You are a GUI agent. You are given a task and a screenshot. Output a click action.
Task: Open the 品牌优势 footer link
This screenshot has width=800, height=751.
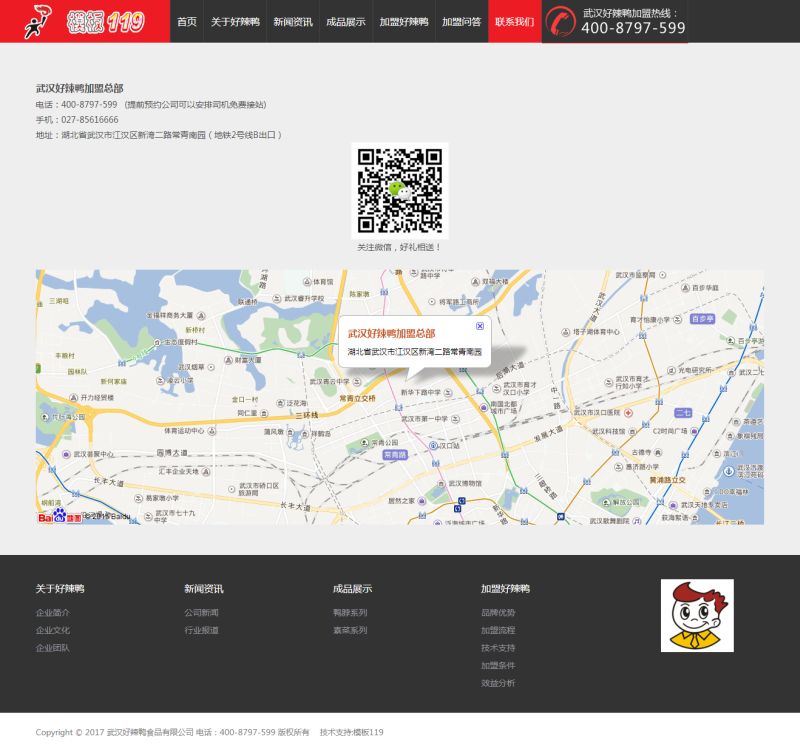coord(498,612)
